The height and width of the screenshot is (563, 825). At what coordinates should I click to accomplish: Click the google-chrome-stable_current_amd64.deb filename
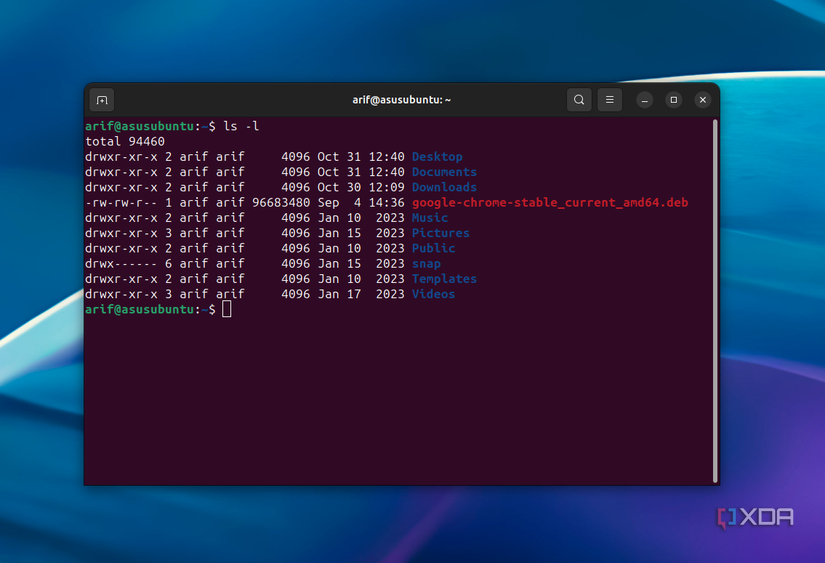coord(550,203)
